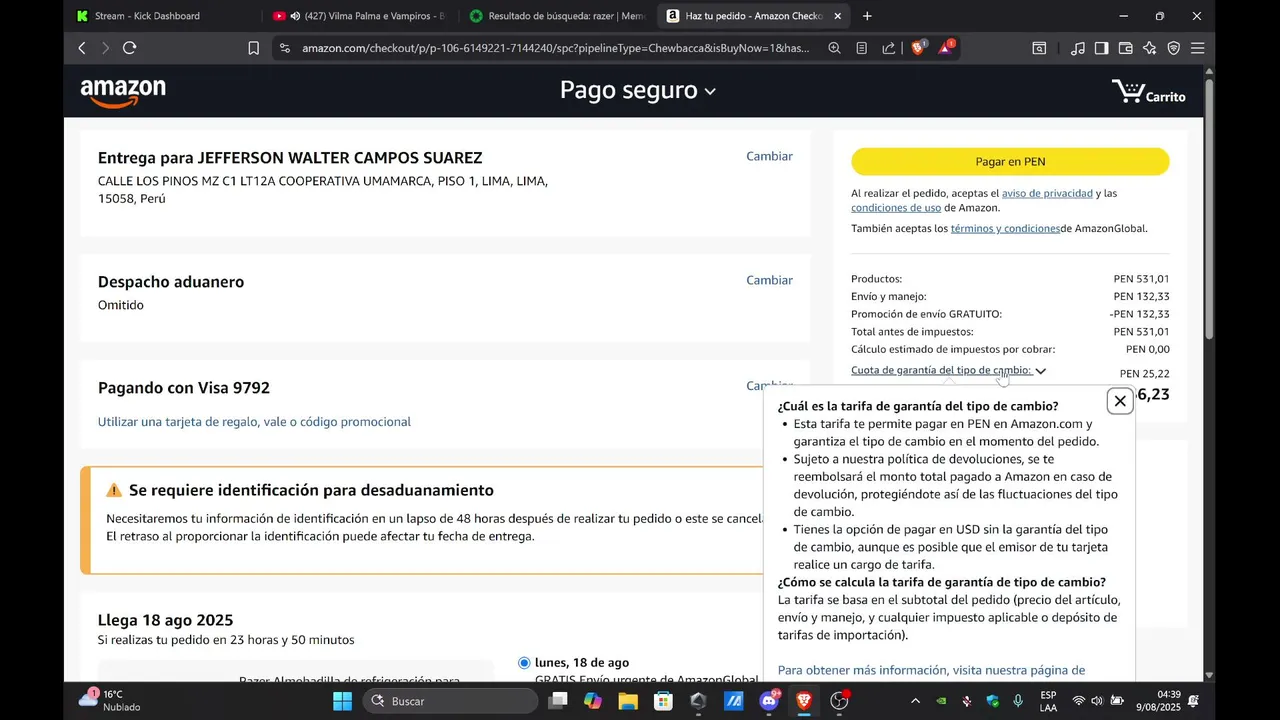Open the ESP LAA language switcher
1280x720 pixels.
pos(1048,701)
